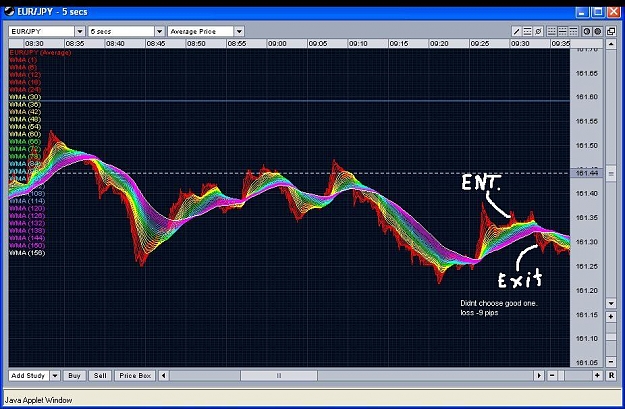Click the horizontal zoom plus button
Viewport: 625px width, 409px height.
coord(597,376)
